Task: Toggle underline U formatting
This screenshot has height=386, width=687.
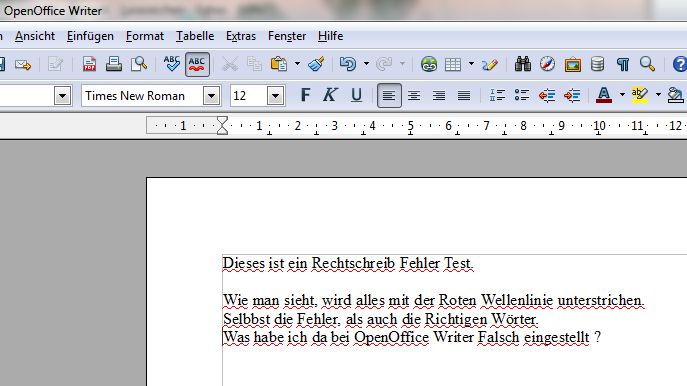Action: click(x=357, y=95)
